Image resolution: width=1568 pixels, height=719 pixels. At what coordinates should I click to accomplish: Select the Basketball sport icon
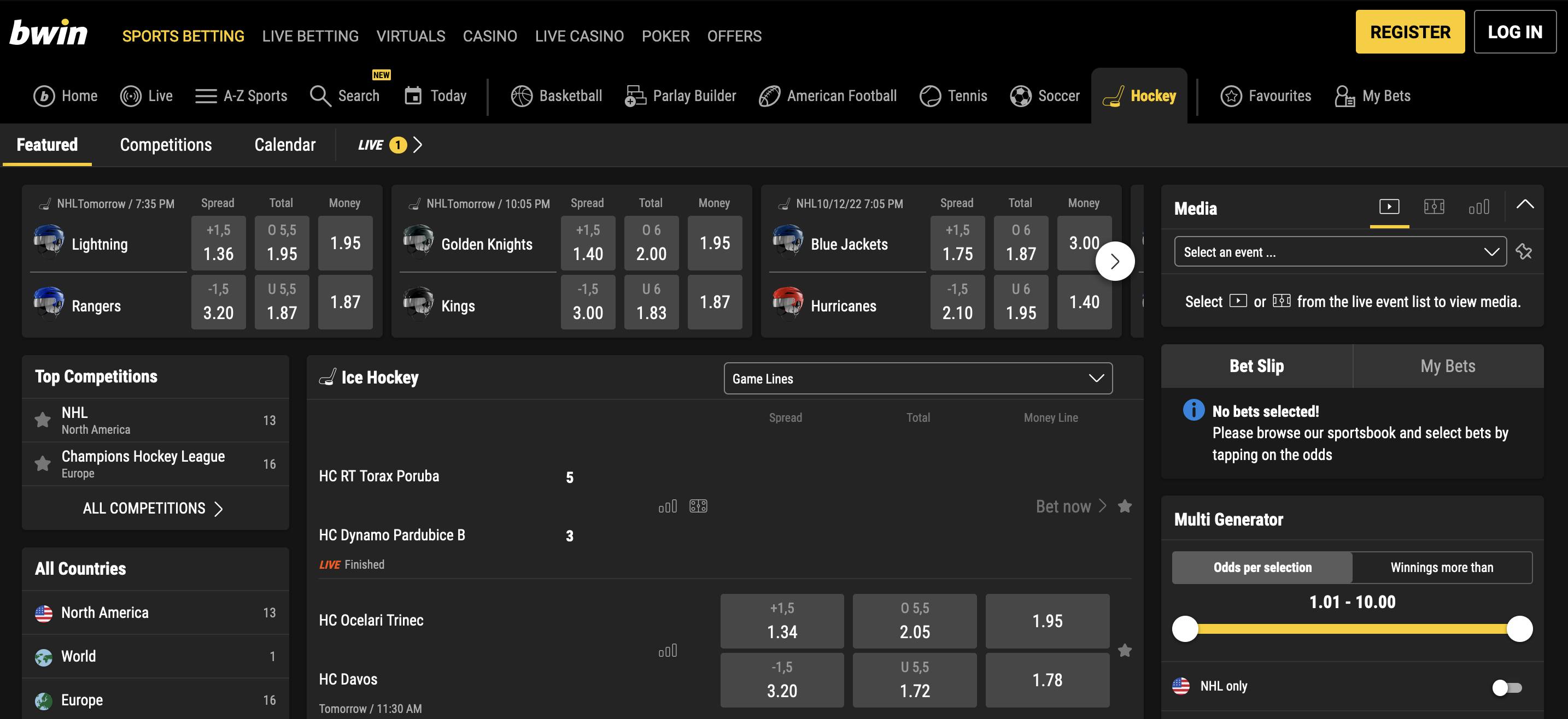coord(521,95)
